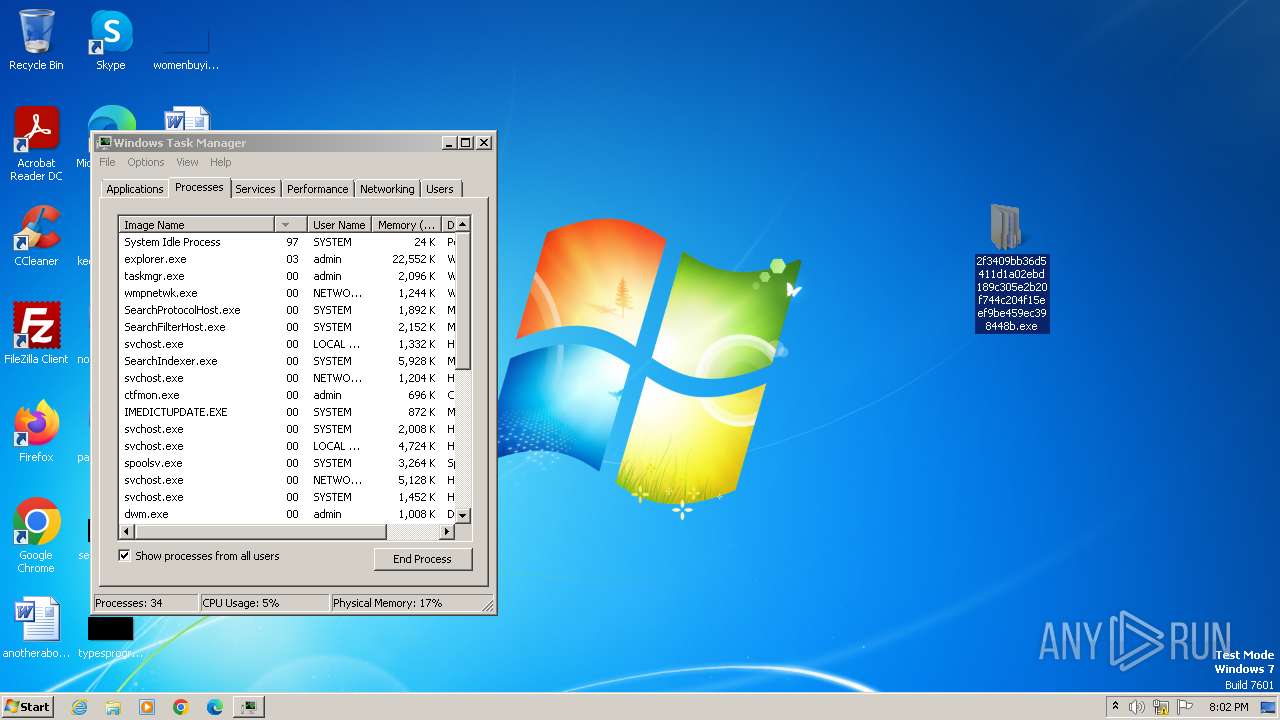Toggle Show processes from all users
Image resolution: width=1280 pixels, height=720 pixels.
(125, 556)
